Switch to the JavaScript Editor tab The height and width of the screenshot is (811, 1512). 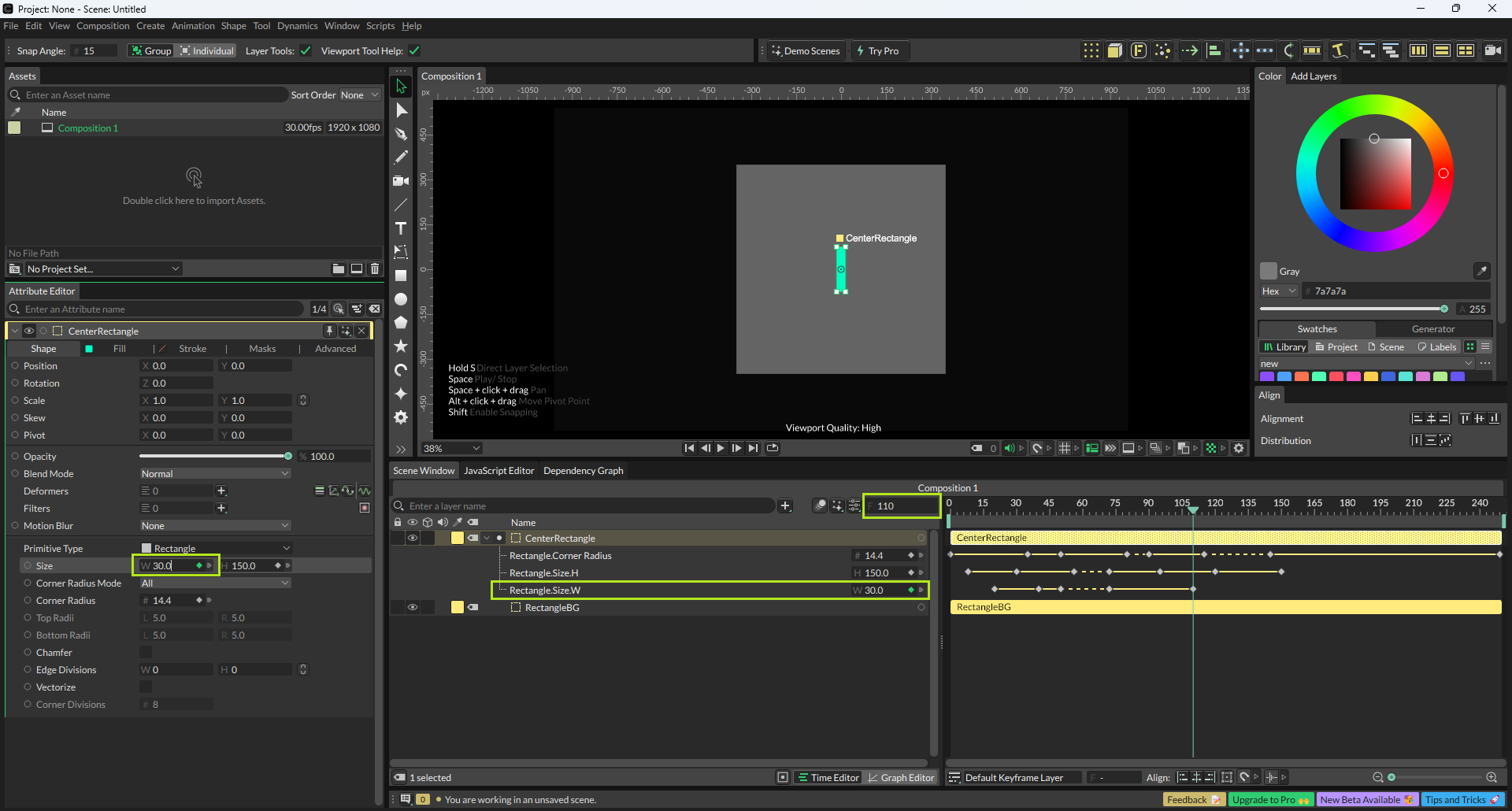tap(498, 471)
